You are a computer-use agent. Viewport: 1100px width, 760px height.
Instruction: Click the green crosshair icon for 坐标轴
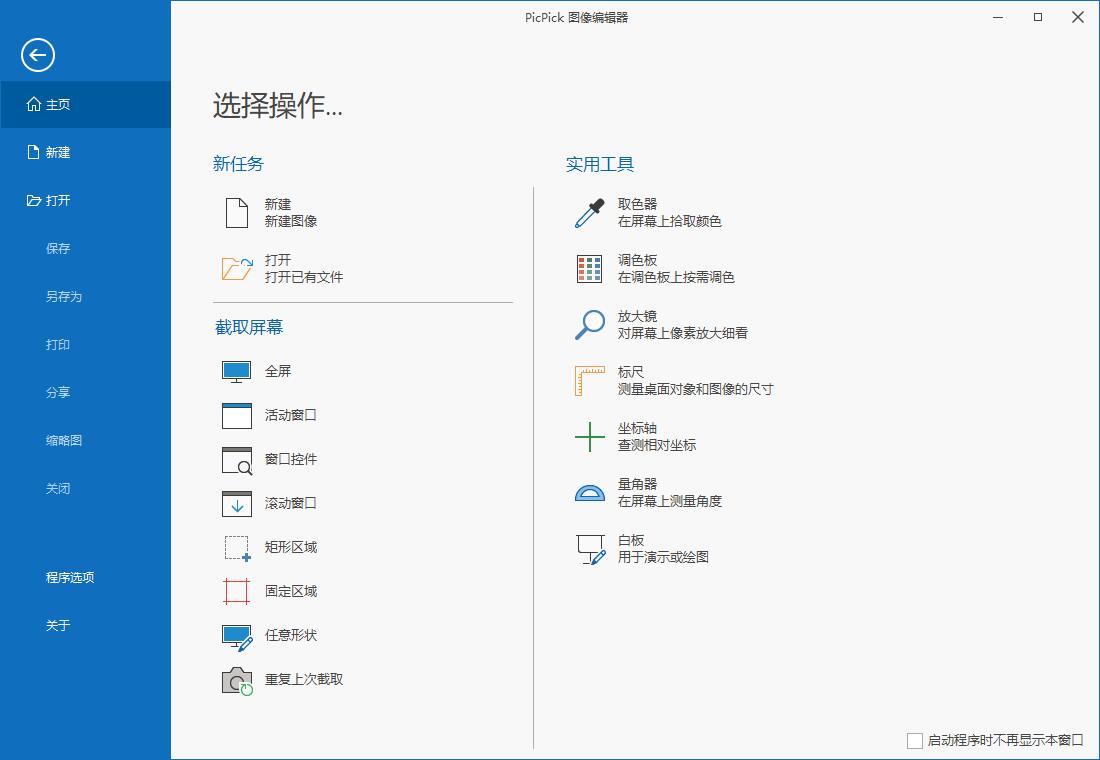pyautogui.click(x=589, y=437)
